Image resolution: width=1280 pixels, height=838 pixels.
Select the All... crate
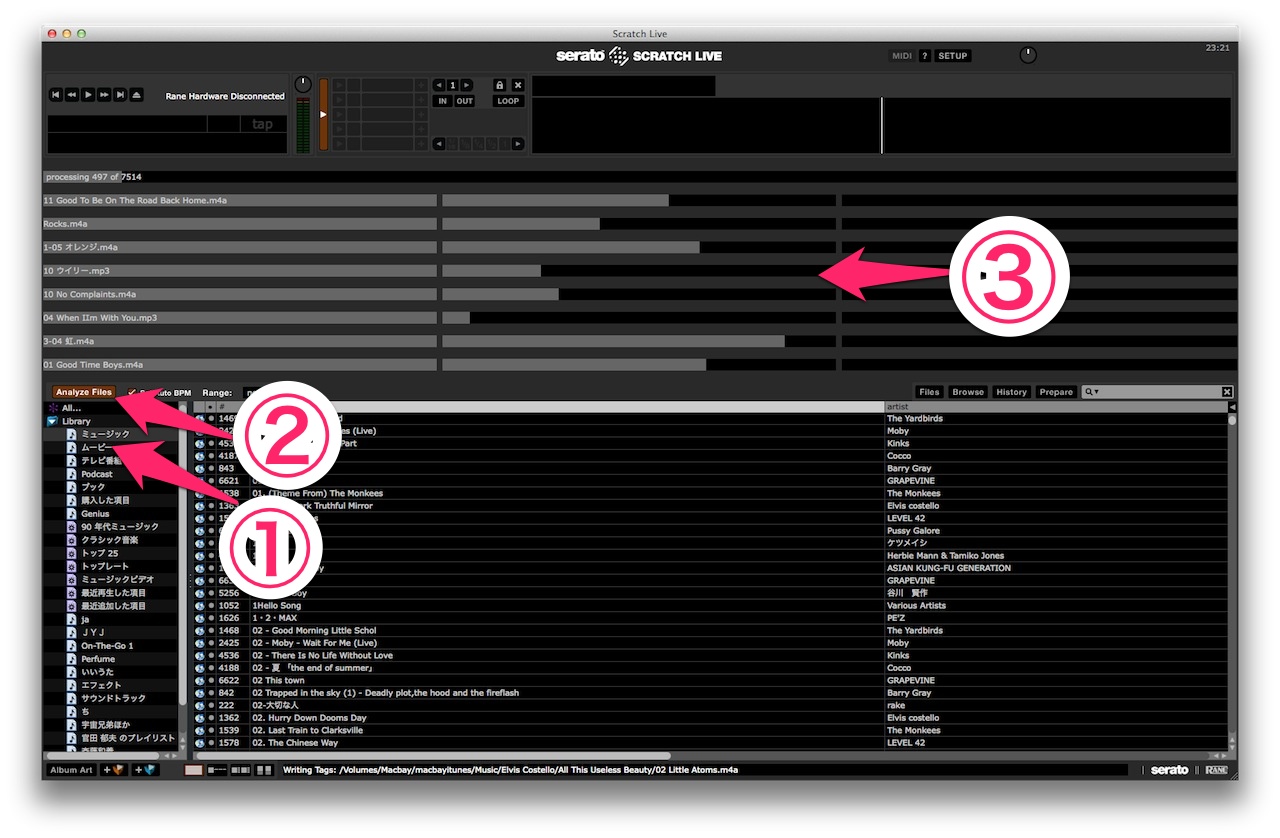coord(72,408)
